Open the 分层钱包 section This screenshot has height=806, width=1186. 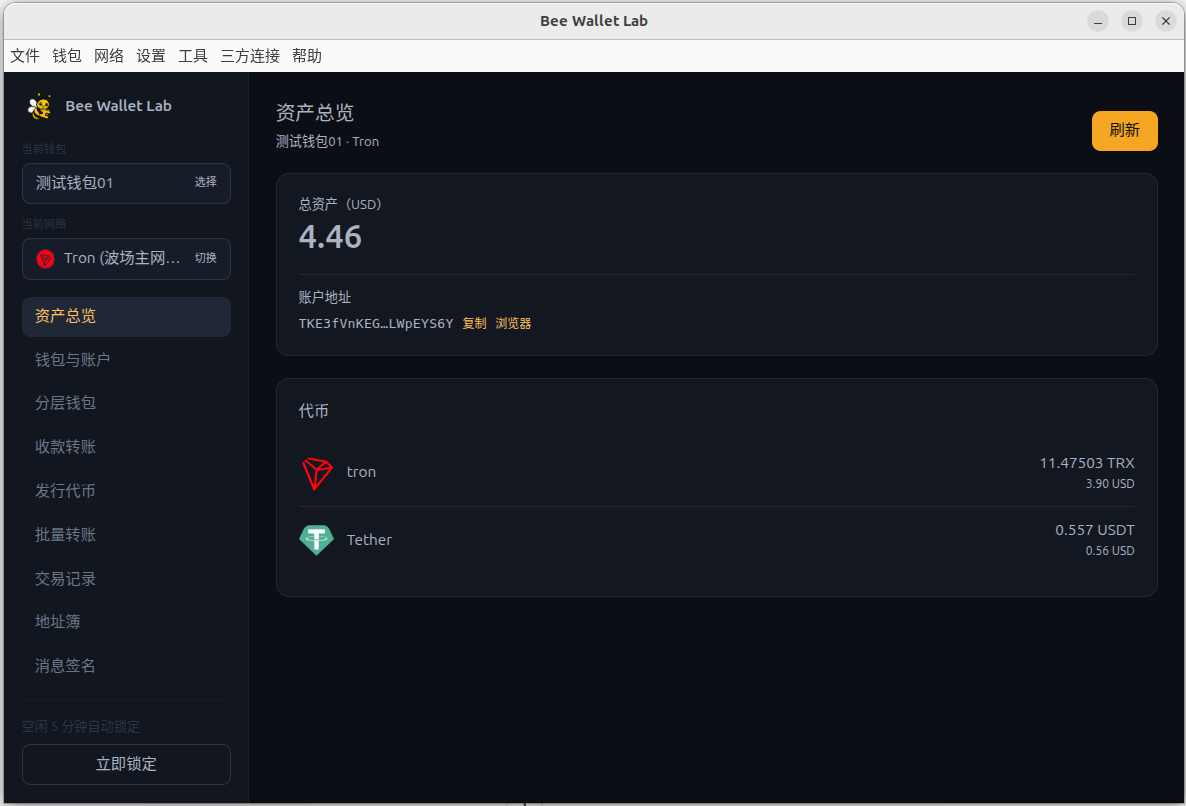click(x=126, y=403)
